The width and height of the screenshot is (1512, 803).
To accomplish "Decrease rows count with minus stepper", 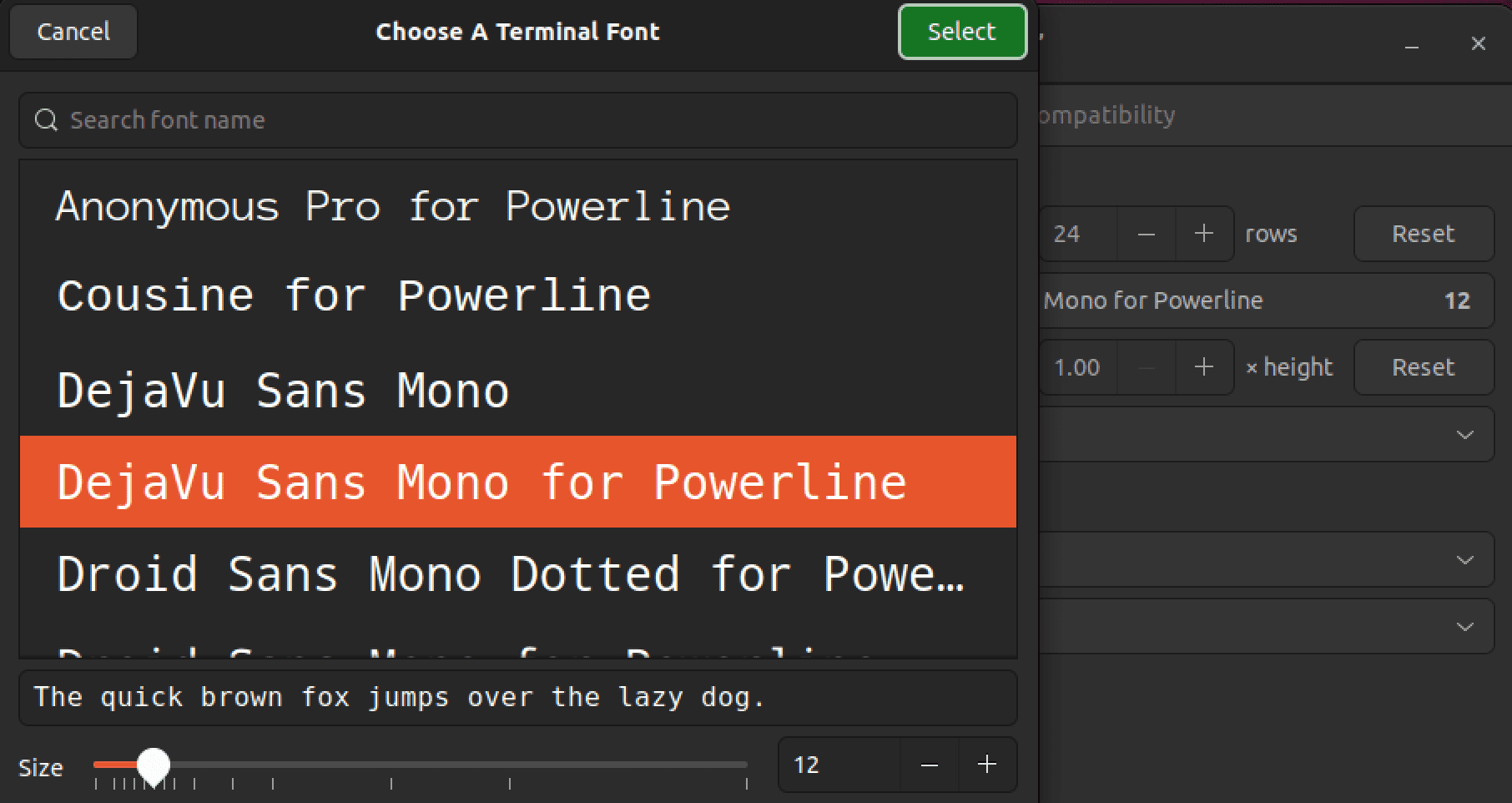I will tap(1146, 234).
